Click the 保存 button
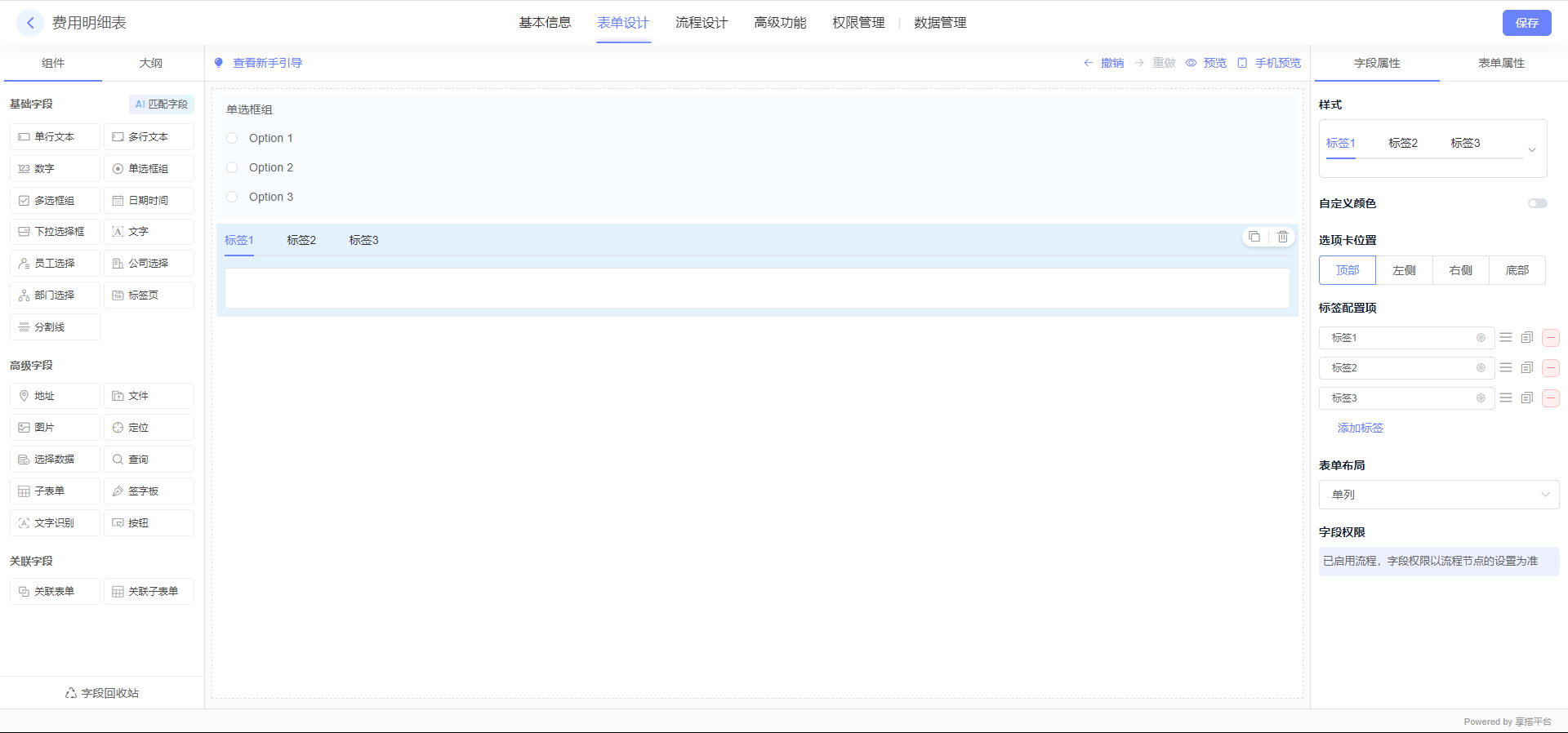 (1526, 23)
